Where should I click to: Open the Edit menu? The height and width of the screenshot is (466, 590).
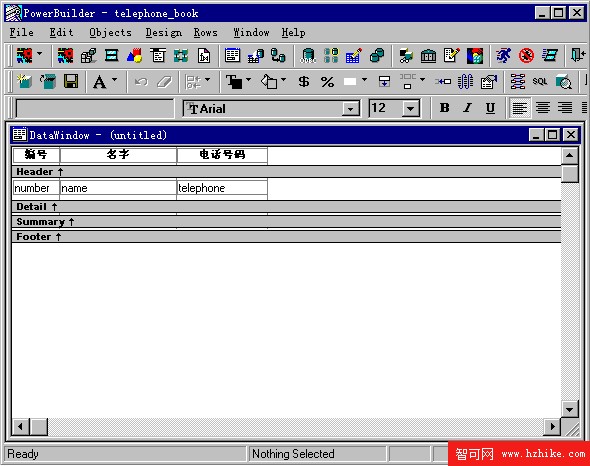(x=61, y=33)
